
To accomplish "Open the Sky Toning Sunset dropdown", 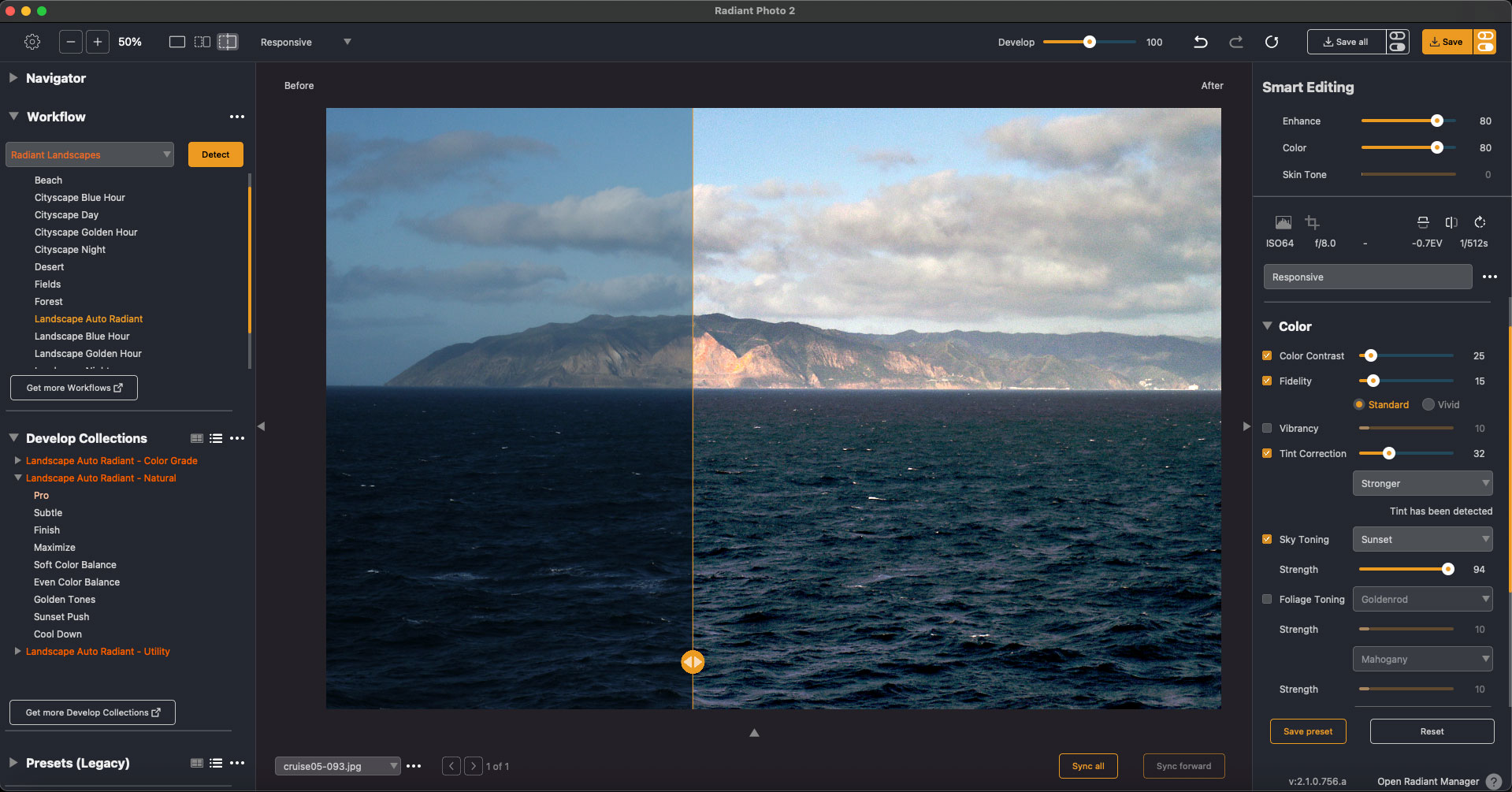I will point(1422,540).
